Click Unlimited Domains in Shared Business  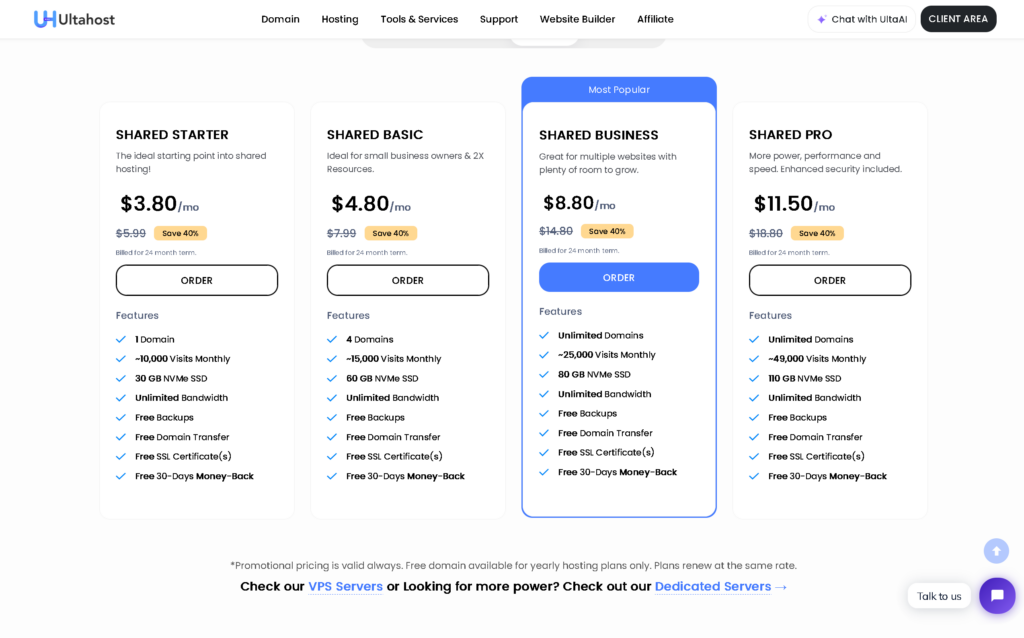coord(601,336)
